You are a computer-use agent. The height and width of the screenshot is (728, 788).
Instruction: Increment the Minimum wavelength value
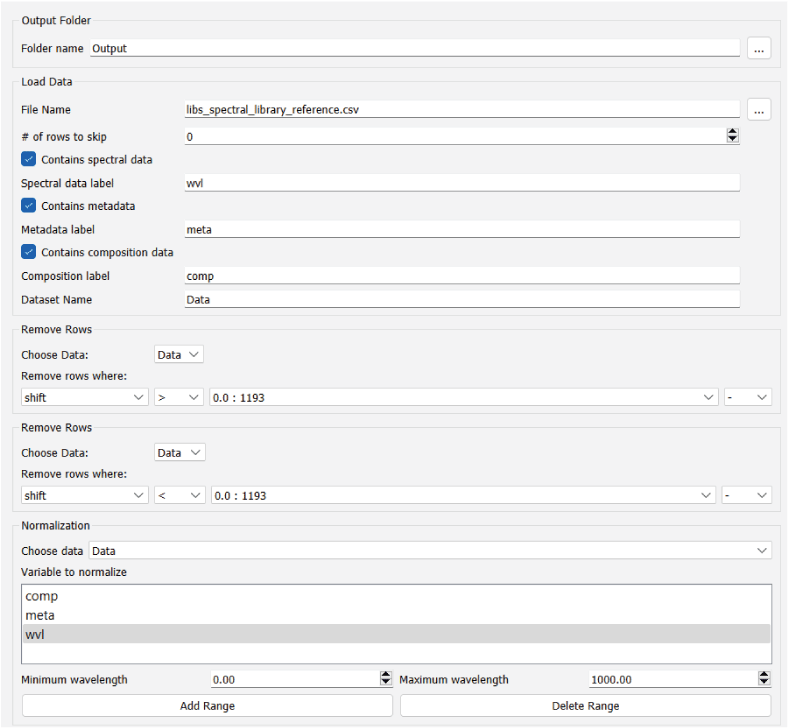[x=386, y=675]
